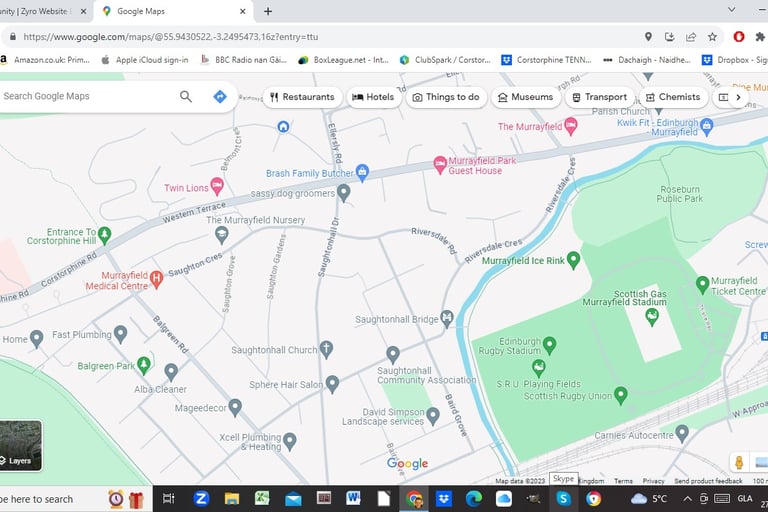Click the David Simpson Landscape services pin
Screen dimensions: 768x512
(432, 416)
